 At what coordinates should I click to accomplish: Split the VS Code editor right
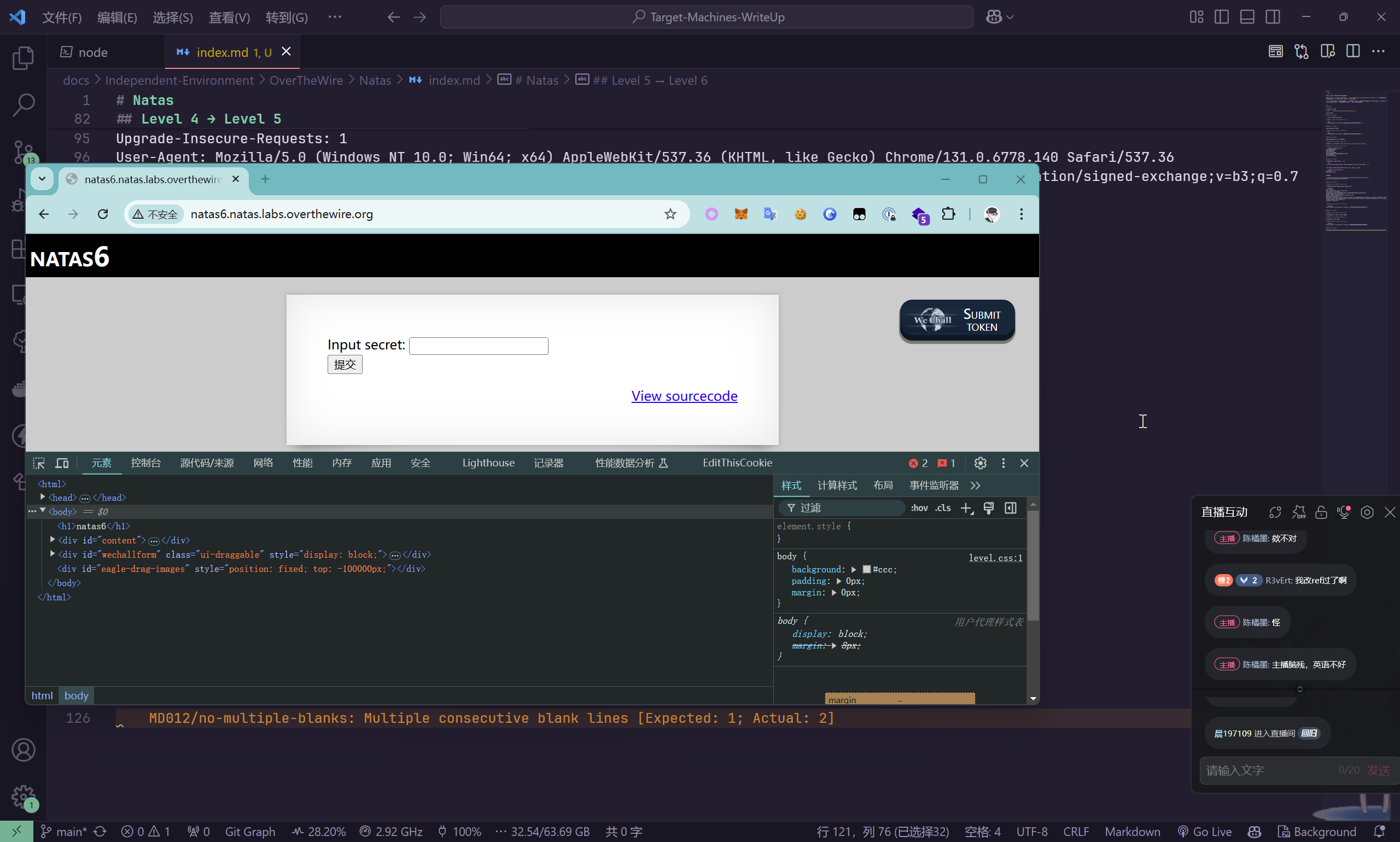[x=1353, y=51]
